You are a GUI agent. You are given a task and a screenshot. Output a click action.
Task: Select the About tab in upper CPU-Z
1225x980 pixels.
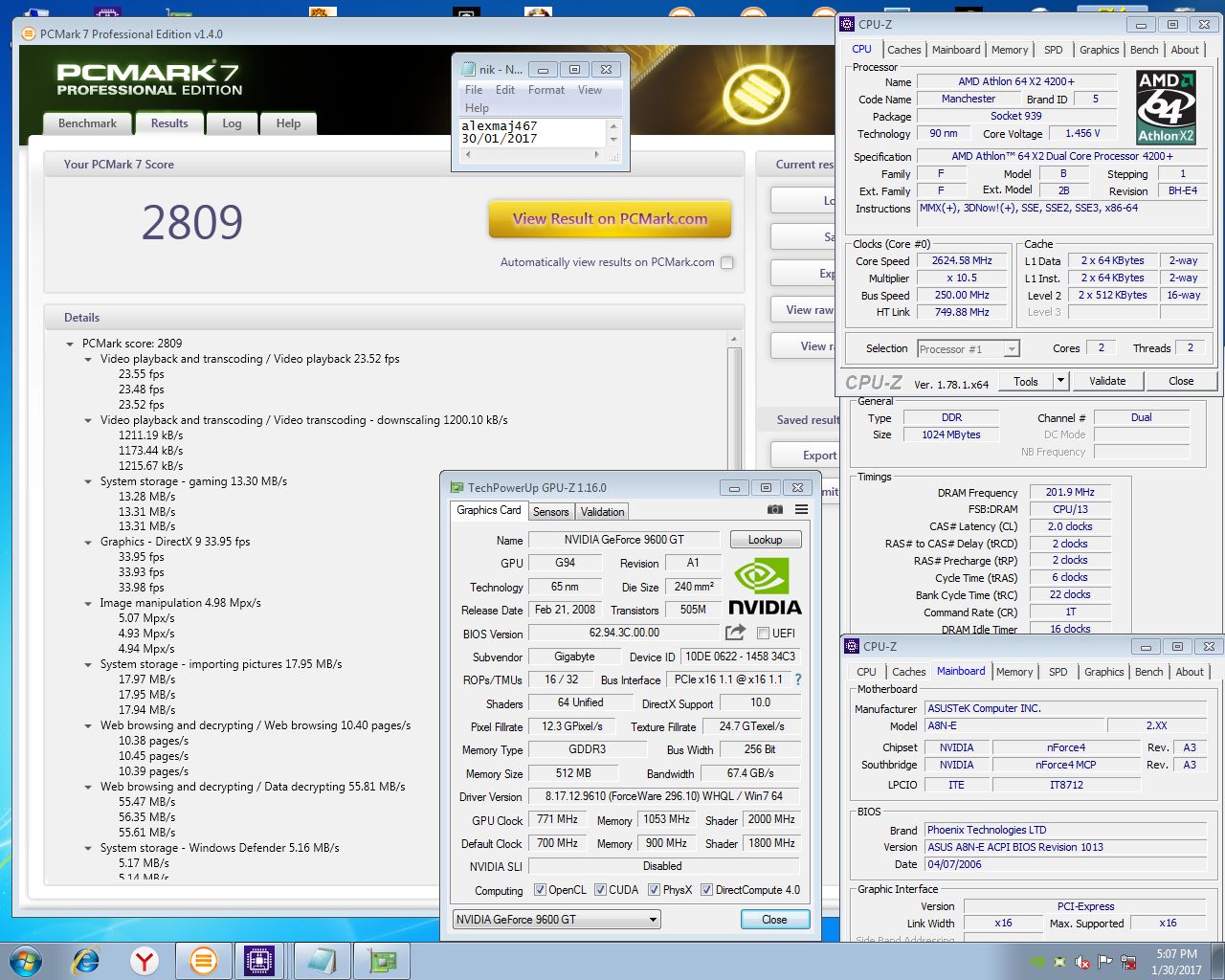[1185, 50]
